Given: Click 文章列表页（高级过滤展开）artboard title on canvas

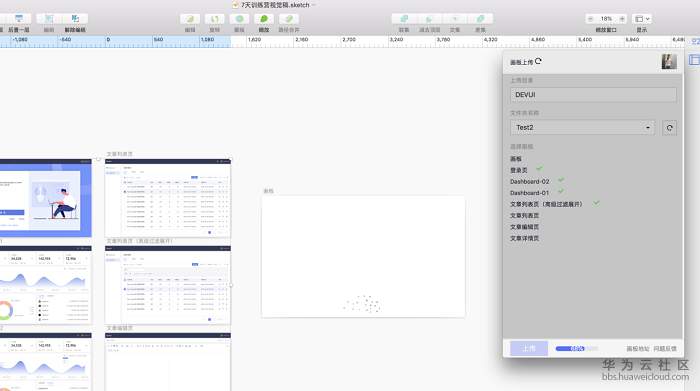Looking at the screenshot, I should click(139, 241).
